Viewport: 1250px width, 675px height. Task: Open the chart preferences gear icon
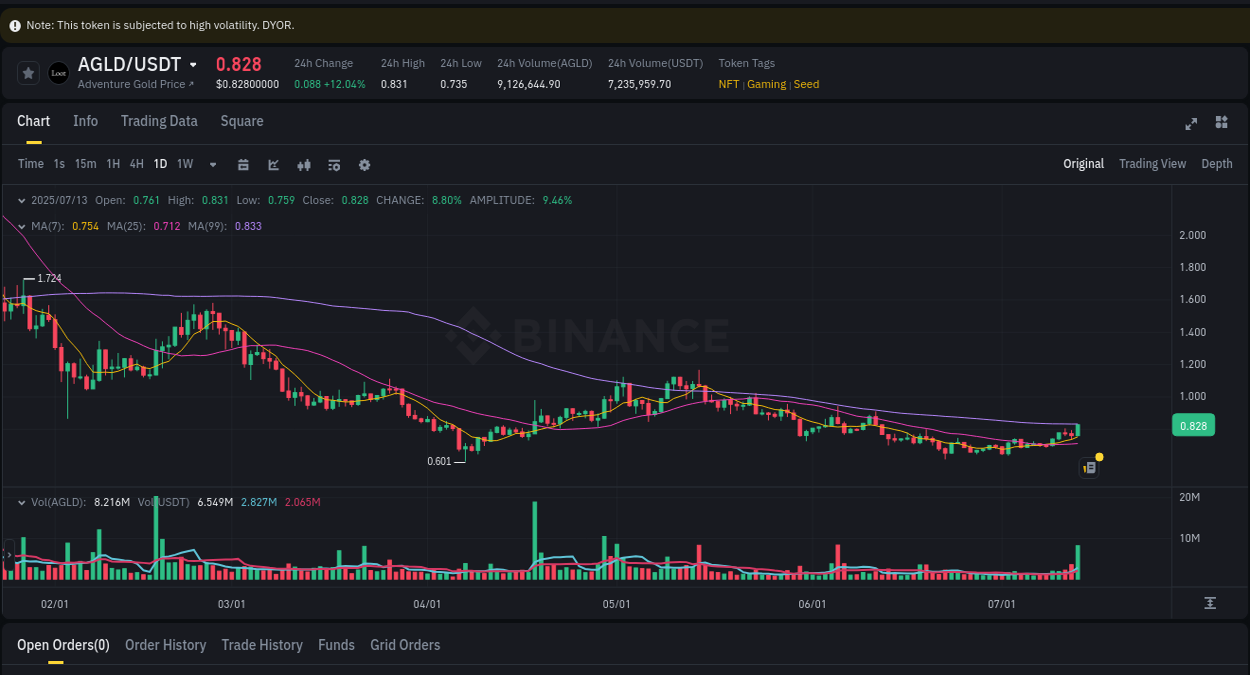coord(364,164)
